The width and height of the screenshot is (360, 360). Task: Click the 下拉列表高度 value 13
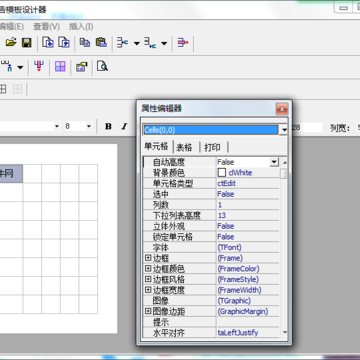tap(222, 215)
